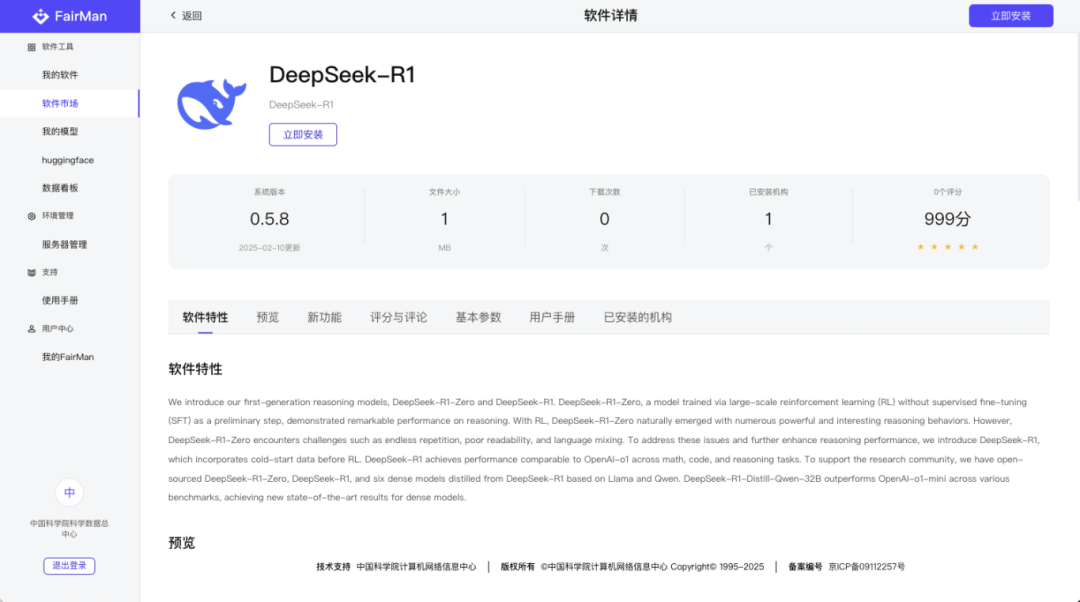Click the first rating star

[920, 247]
